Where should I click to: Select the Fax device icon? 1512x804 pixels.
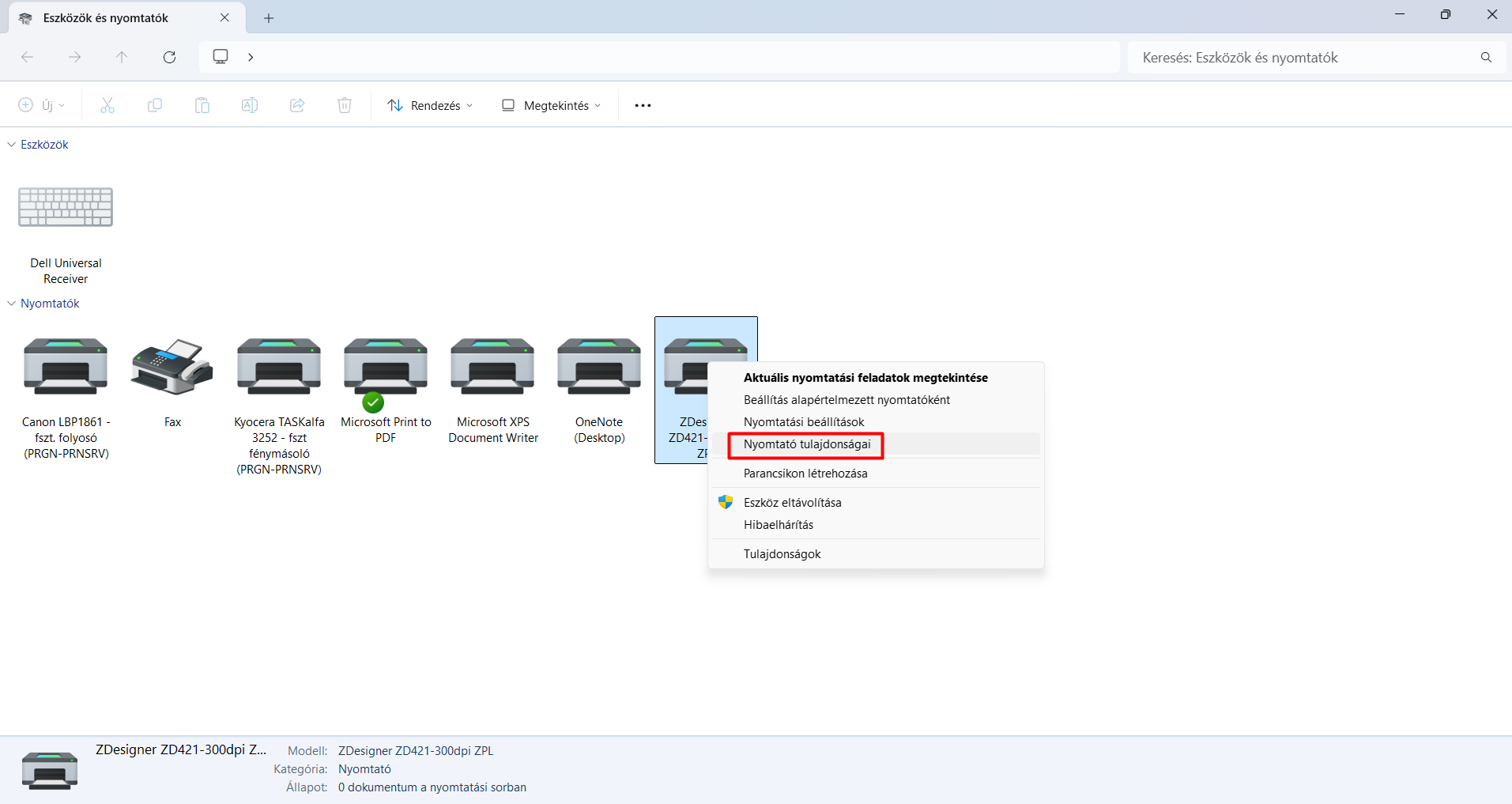(172, 366)
